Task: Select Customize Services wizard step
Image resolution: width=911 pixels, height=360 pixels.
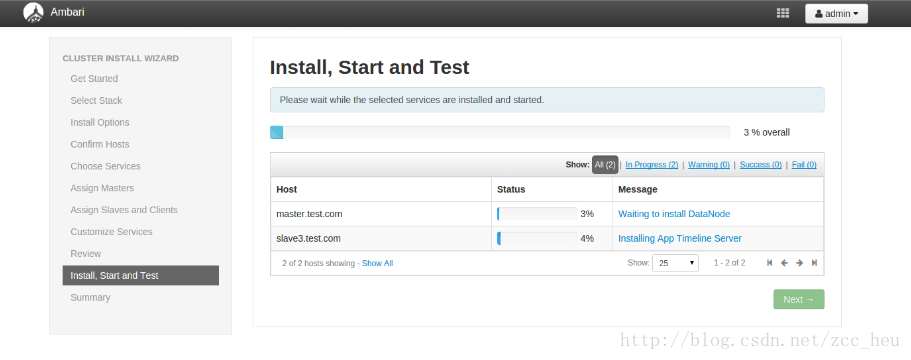Action: (112, 232)
